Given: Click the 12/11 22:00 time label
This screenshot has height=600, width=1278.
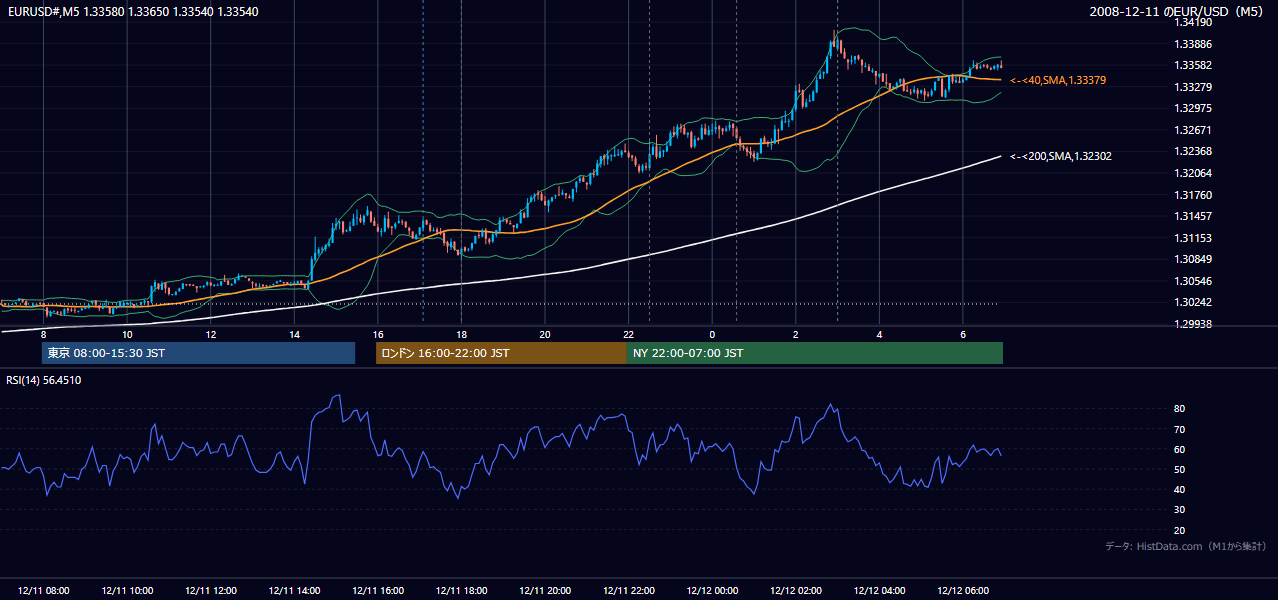Looking at the screenshot, I should (628, 591).
